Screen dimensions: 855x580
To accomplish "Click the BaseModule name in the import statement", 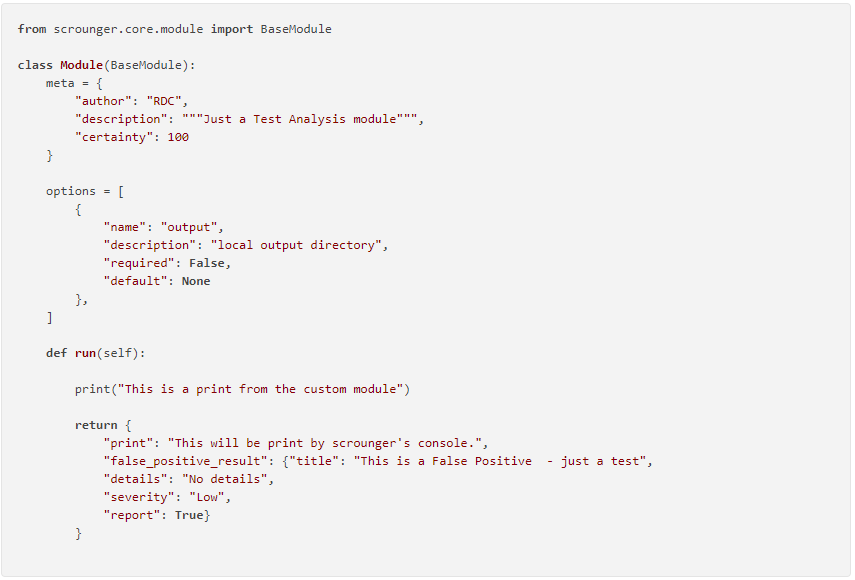I will coord(296,29).
